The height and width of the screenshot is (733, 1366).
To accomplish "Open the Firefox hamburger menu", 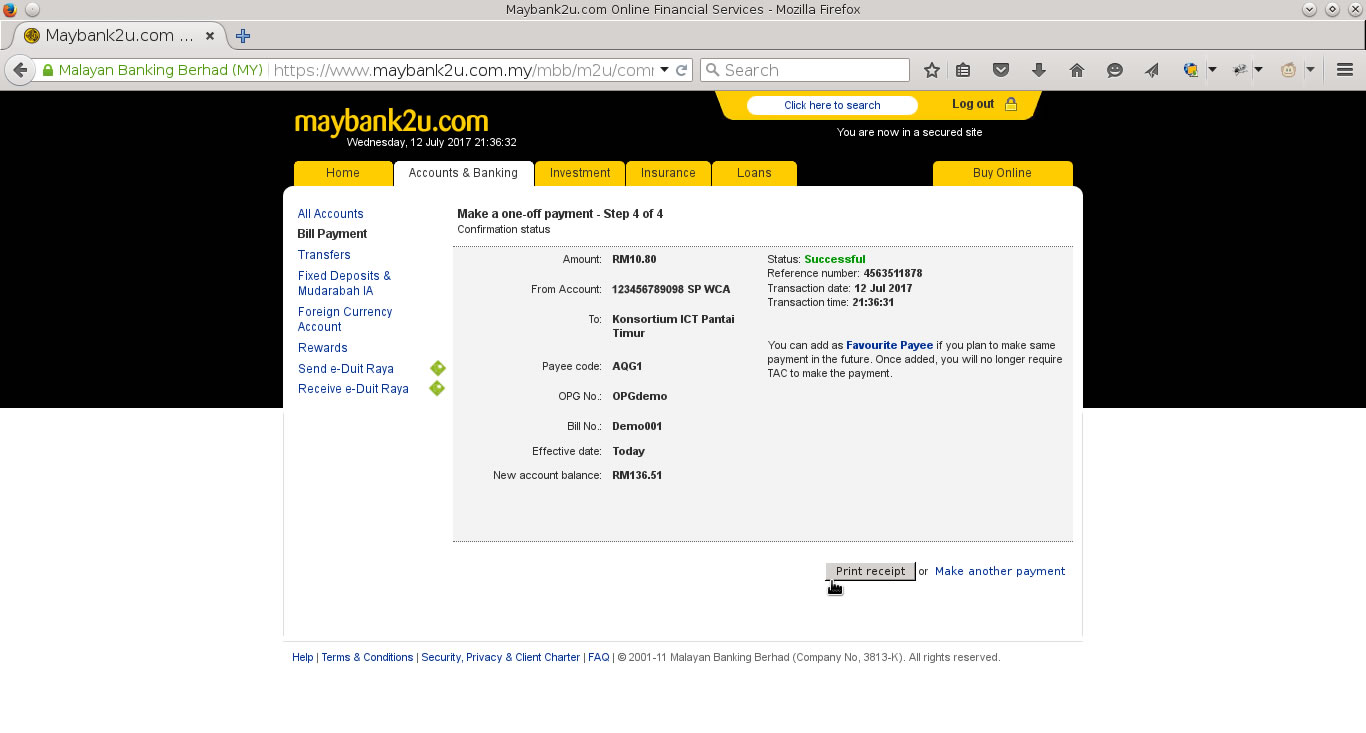I will click(x=1344, y=70).
